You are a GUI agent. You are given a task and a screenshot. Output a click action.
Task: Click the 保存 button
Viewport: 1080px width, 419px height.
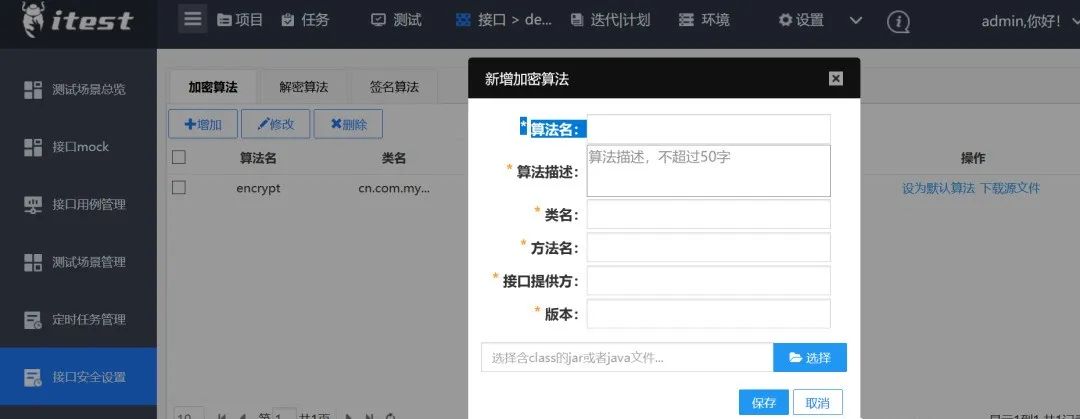(x=764, y=402)
